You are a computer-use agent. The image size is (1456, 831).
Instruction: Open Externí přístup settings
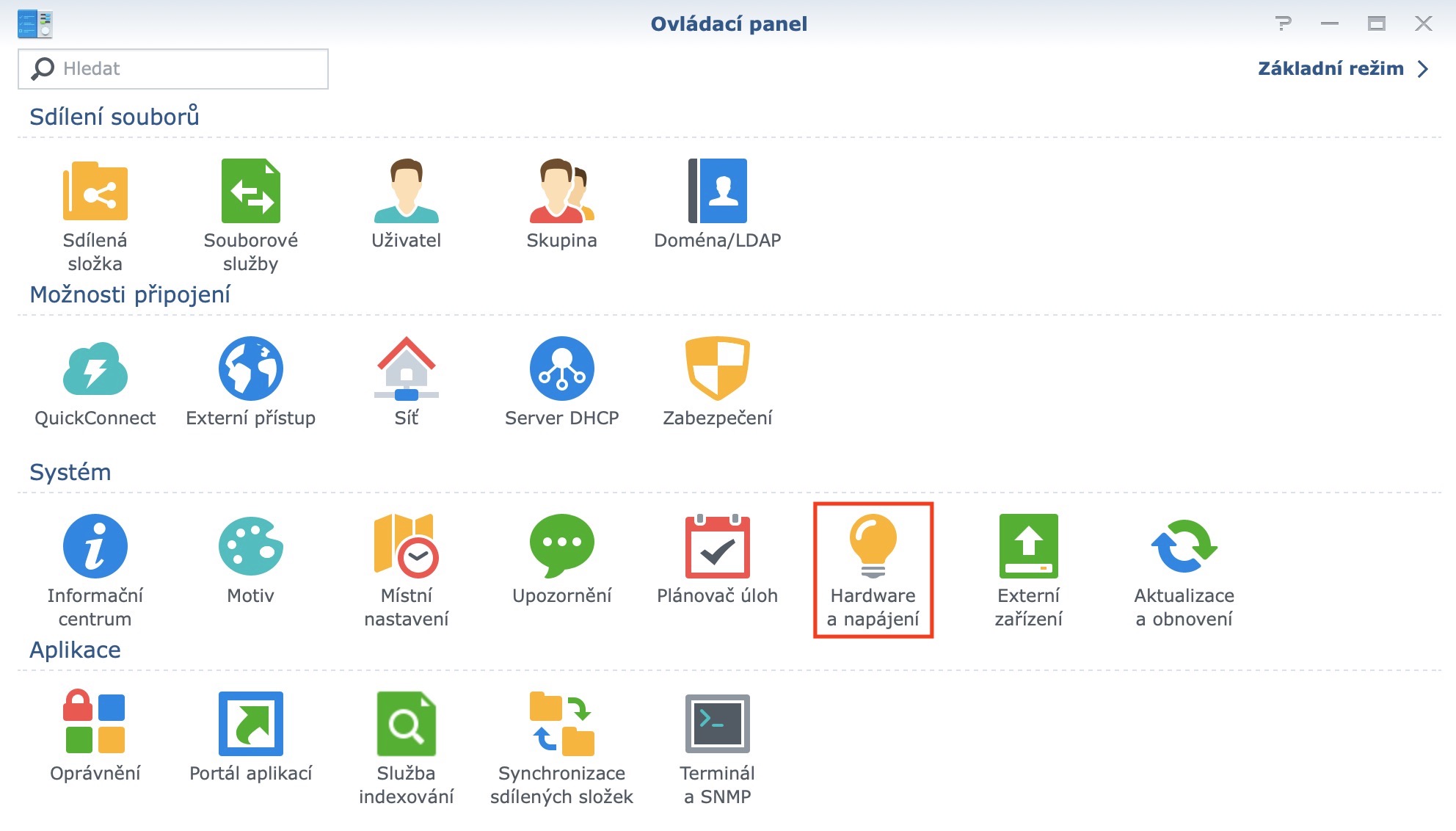pyautogui.click(x=250, y=374)
